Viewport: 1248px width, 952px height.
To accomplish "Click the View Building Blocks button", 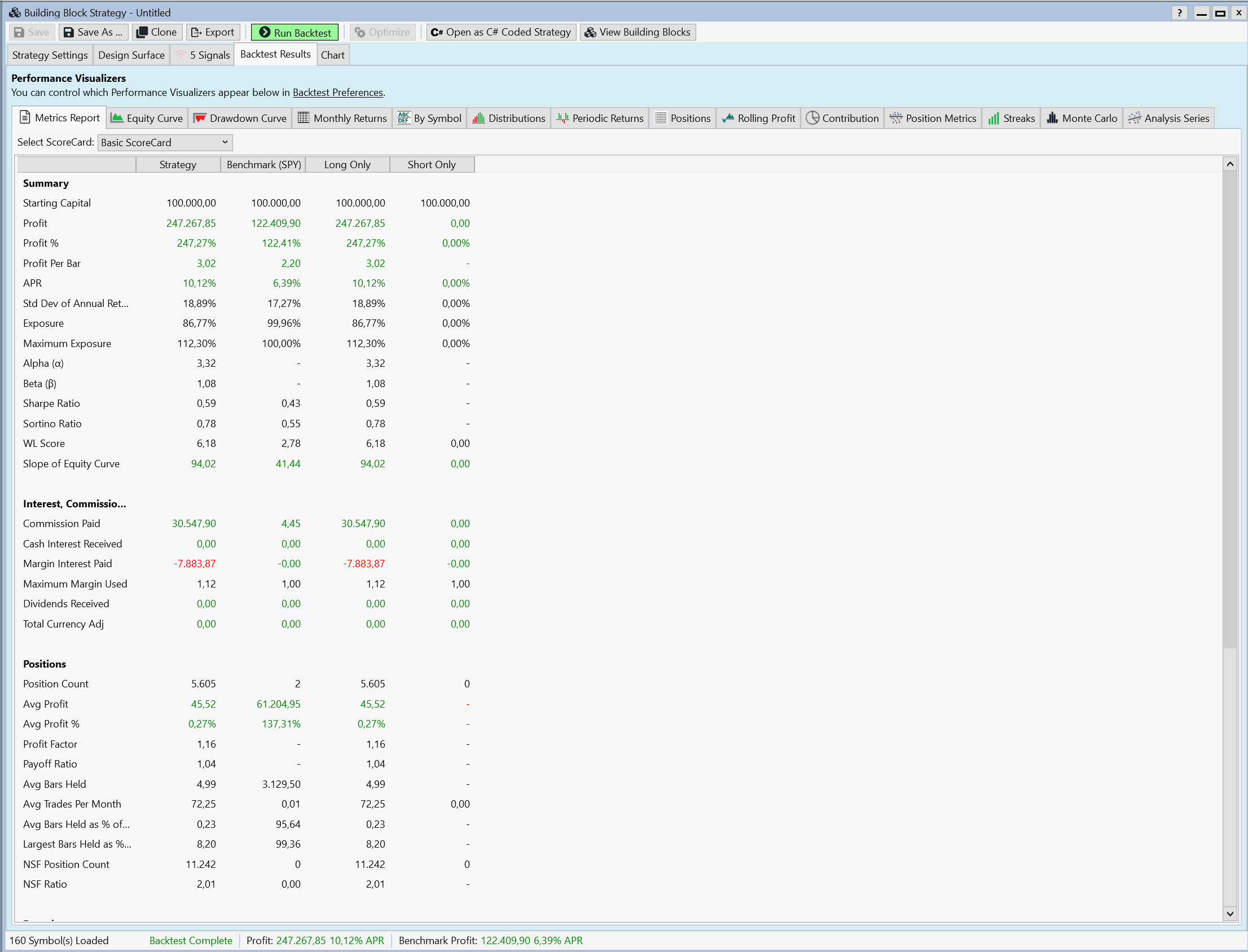I will pyautogui.click(x=638, y=32).
